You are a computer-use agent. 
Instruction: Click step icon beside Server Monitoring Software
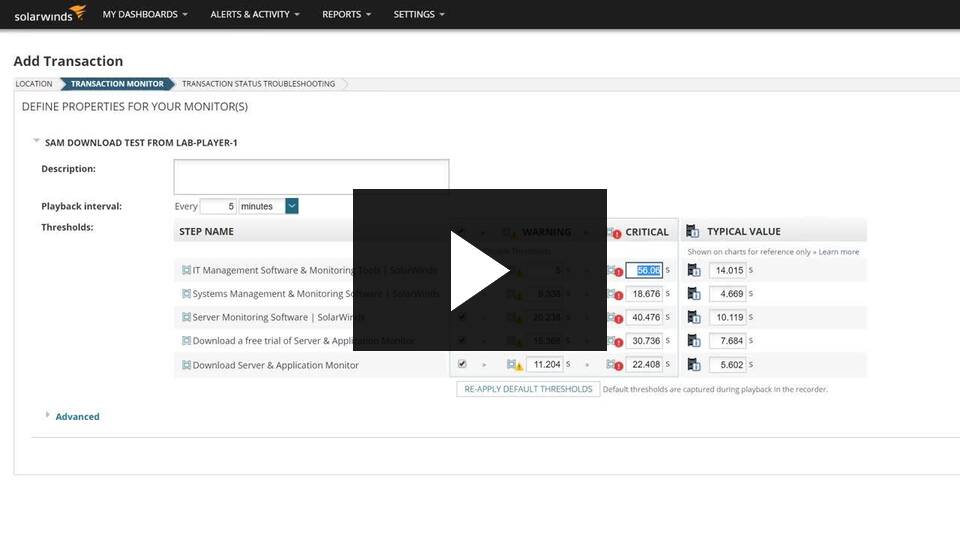point(186,317)
